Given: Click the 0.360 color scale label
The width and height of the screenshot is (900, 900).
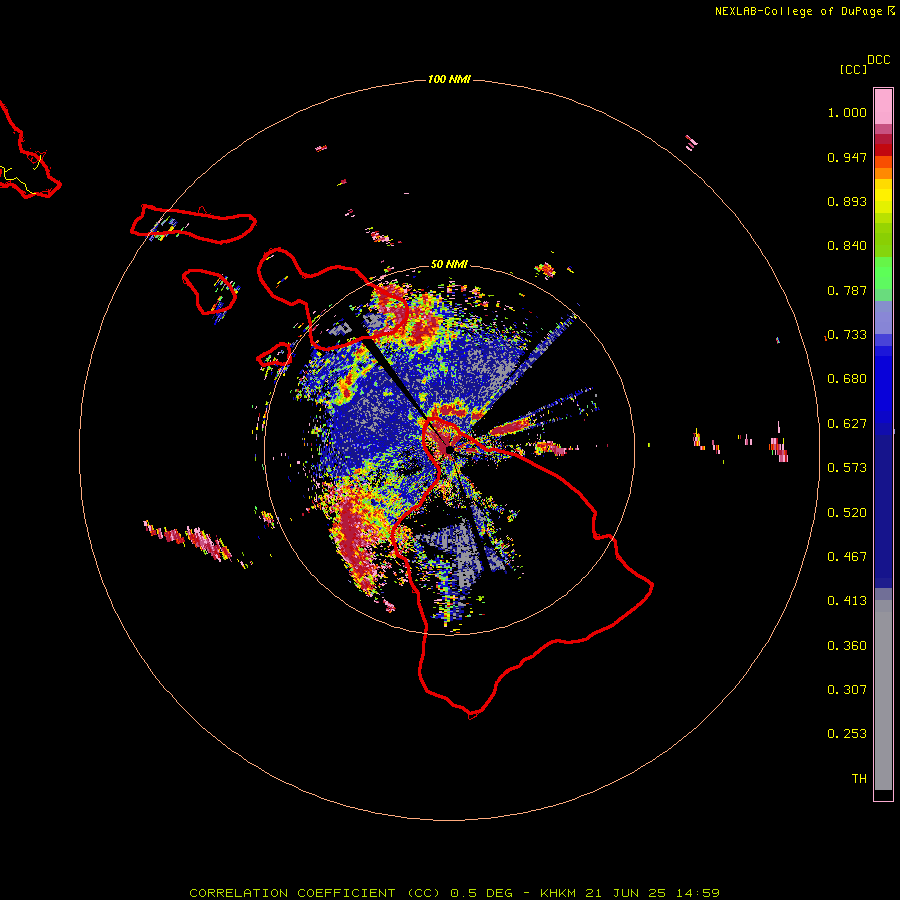Looking at the screenshot, I should pos(847,646).
